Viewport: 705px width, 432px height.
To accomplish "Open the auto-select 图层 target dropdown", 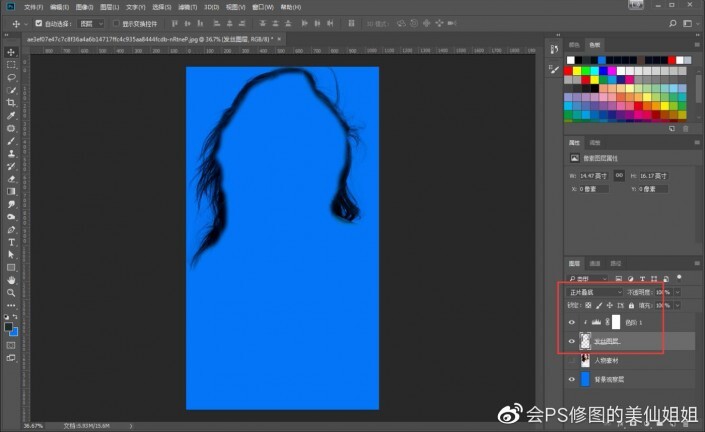I will pyautogui.click(x=90, y=22).
